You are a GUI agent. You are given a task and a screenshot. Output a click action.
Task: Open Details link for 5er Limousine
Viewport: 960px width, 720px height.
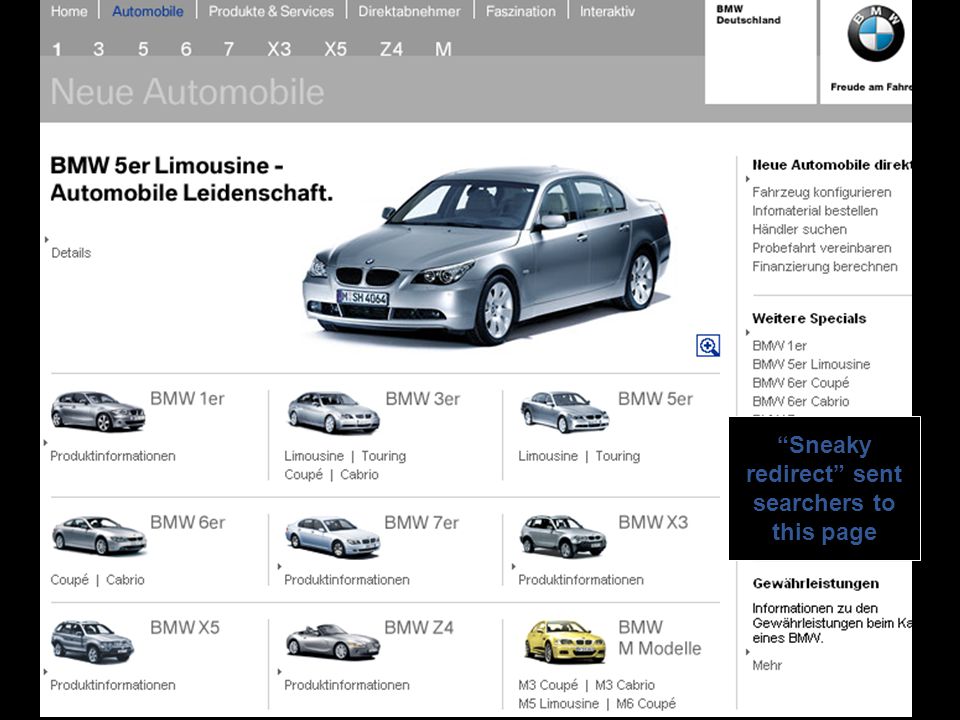71,253
